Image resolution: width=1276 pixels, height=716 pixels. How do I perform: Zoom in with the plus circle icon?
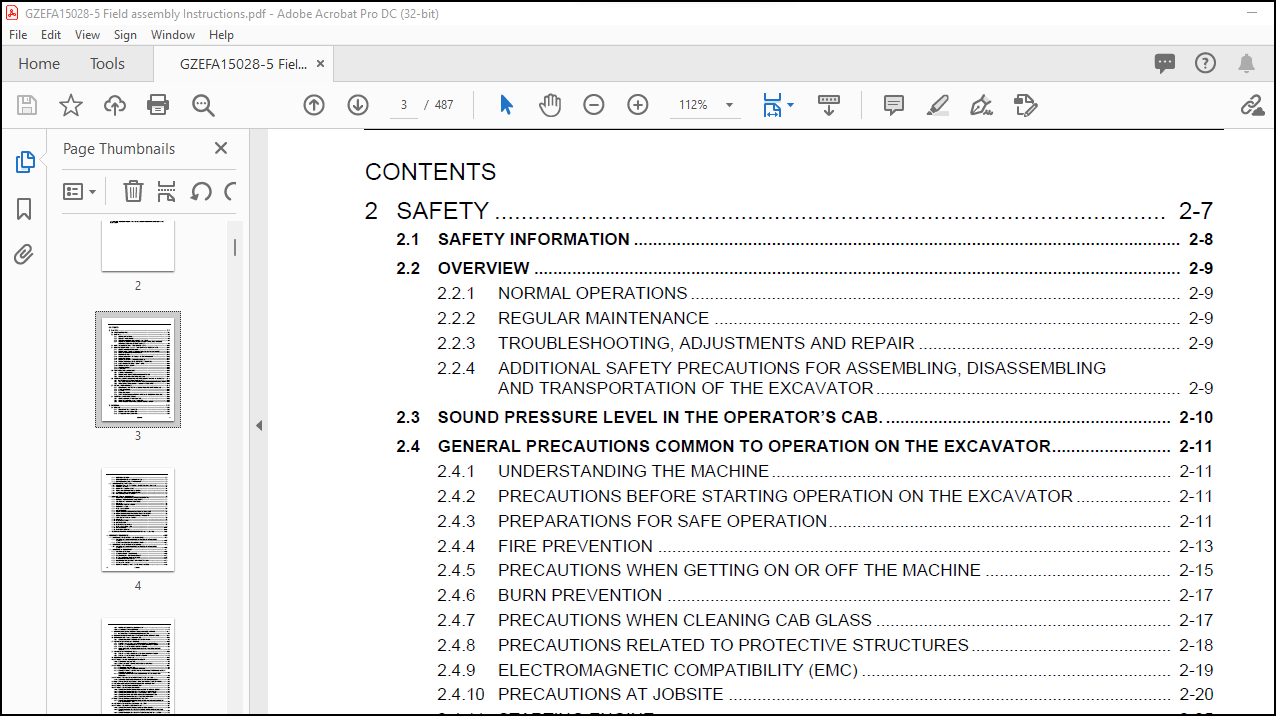point(638,105)
